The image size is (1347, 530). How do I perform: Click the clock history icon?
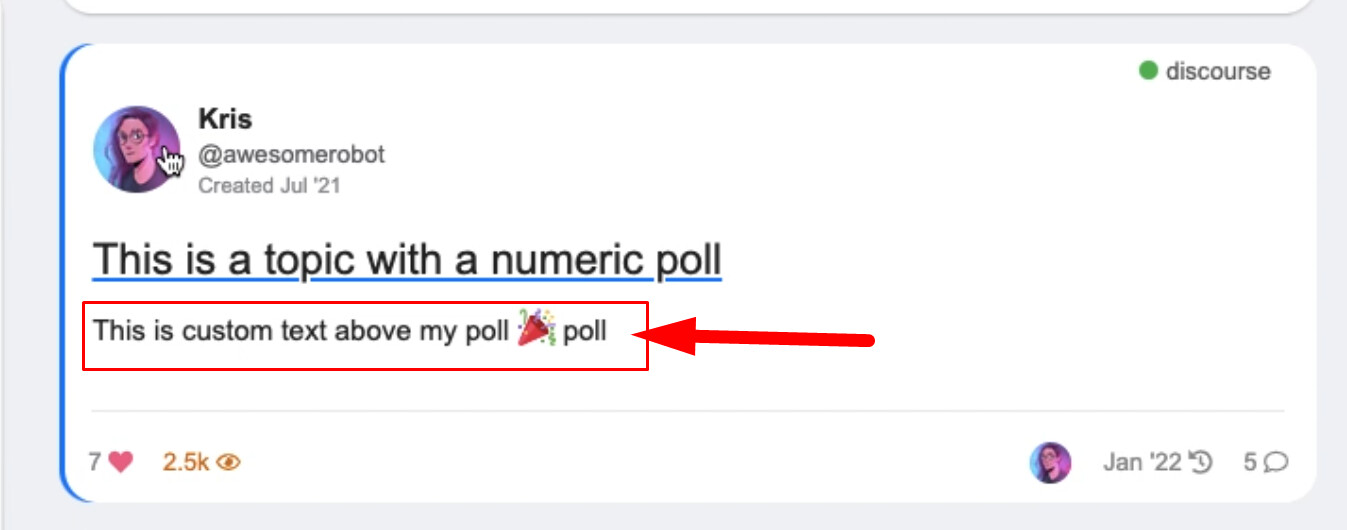tap(1201, 462)
